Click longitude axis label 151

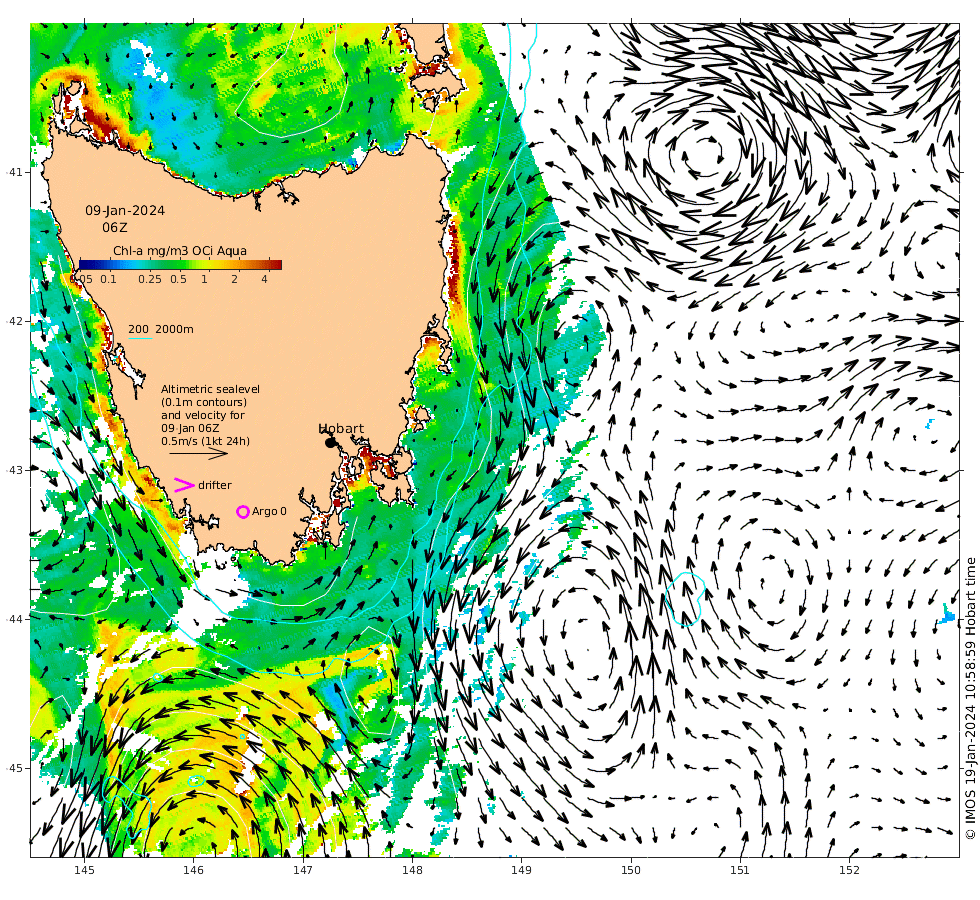(740, 870)
